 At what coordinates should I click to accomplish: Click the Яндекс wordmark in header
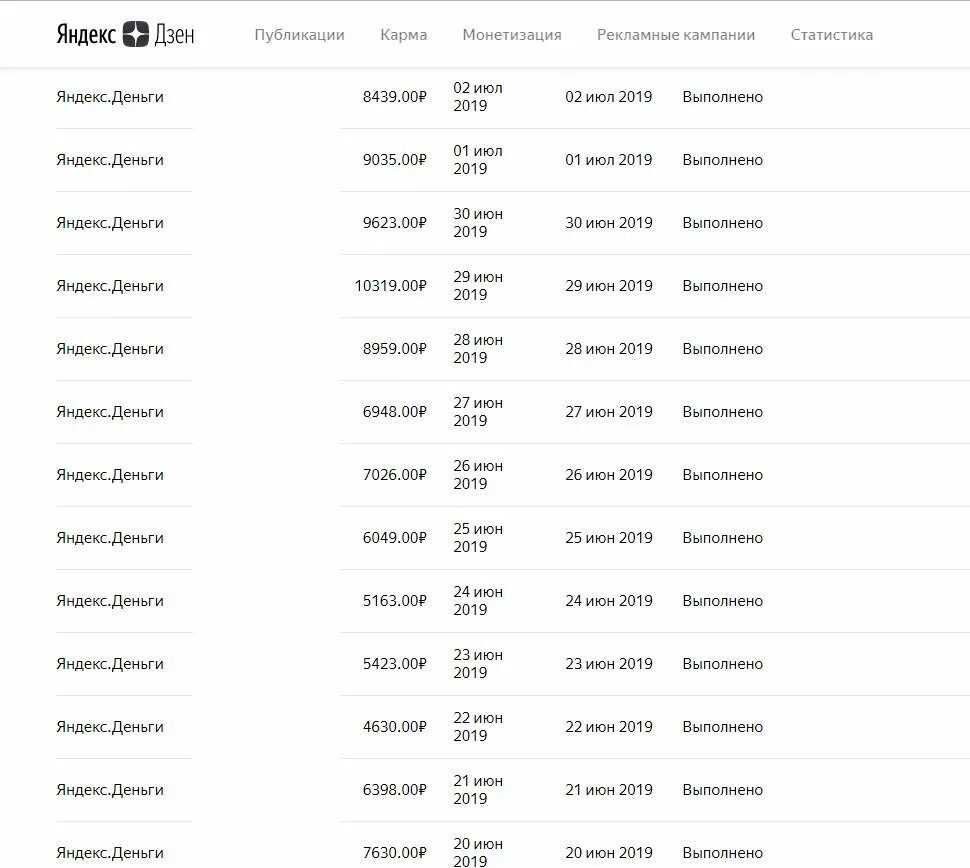[x=86, y=35]
